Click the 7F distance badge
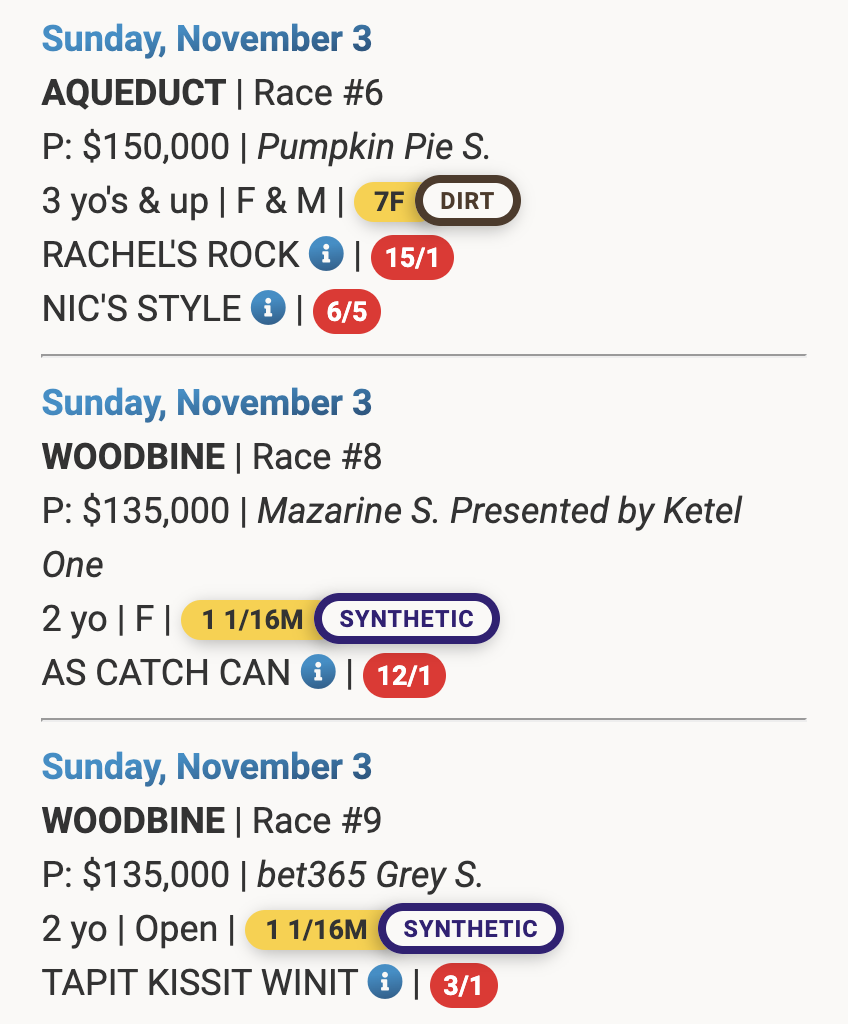The width and height of the screenshot is (848, 1024). [x=388, y=202]
